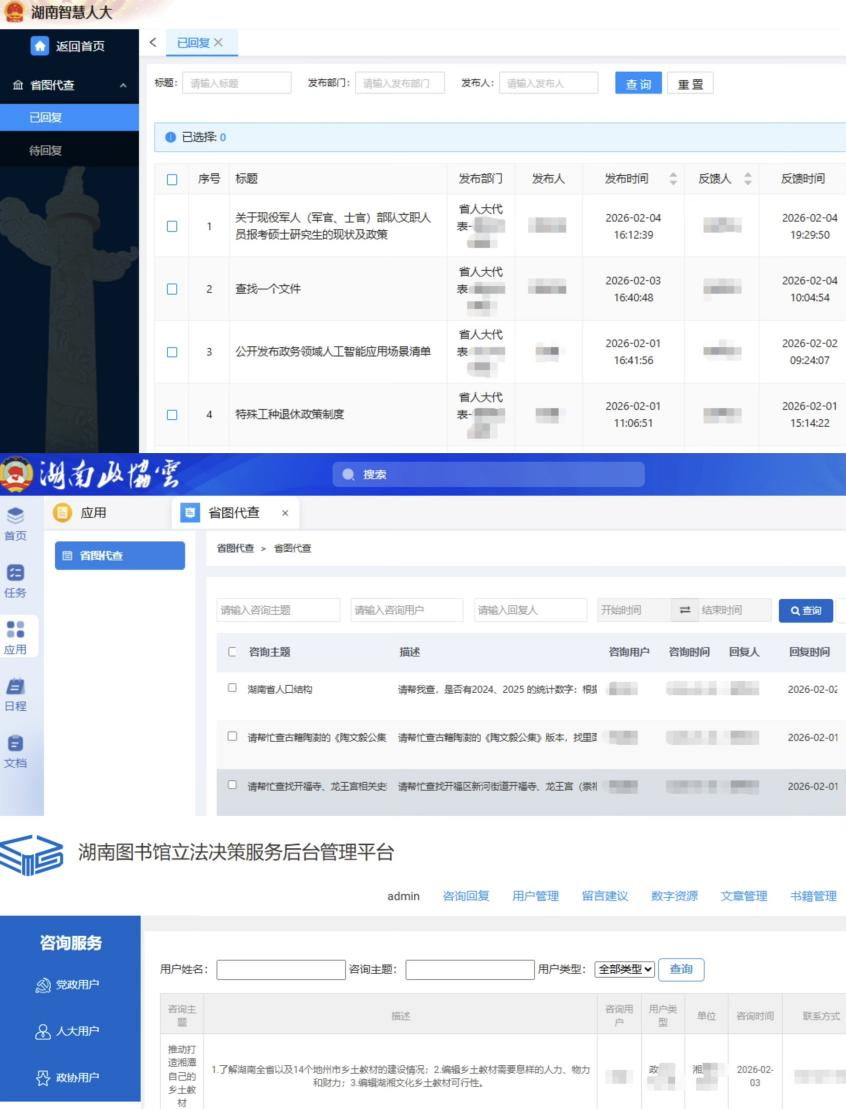Select checkbox beside 湖南省人口结构
The height and width of the screenshot is (1109, 846).
click(x=232, y=688)
